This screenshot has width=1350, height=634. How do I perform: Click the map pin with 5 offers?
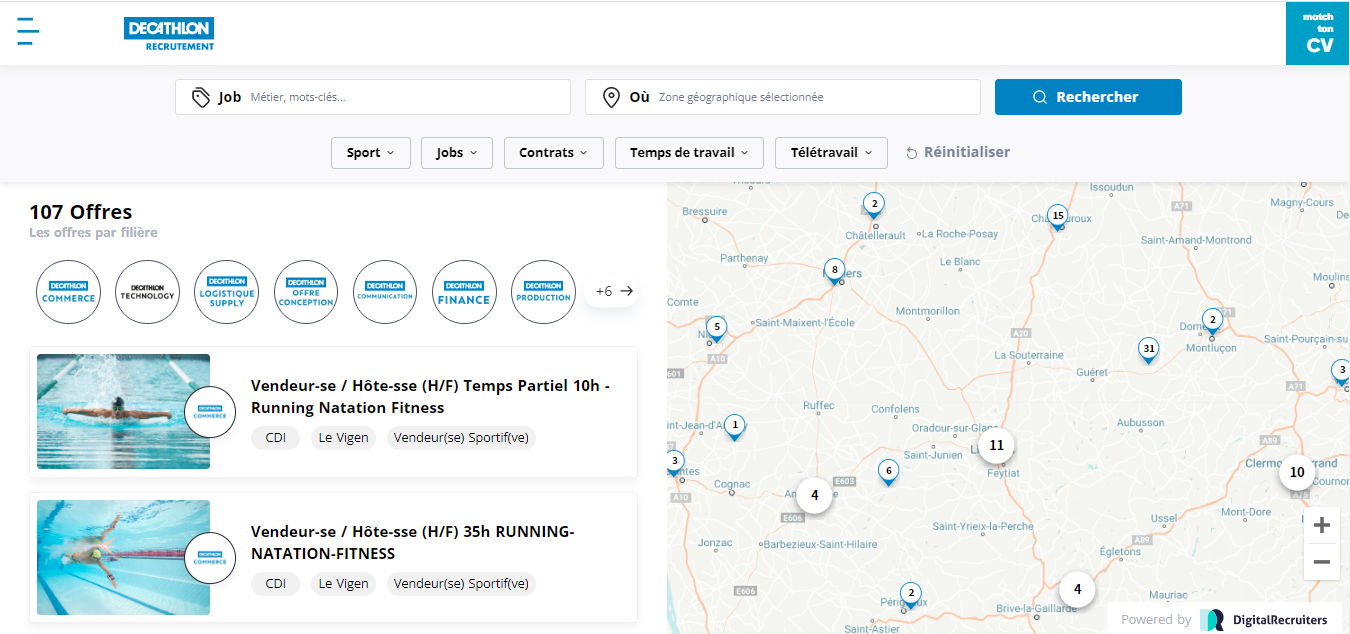coord(715,327)
